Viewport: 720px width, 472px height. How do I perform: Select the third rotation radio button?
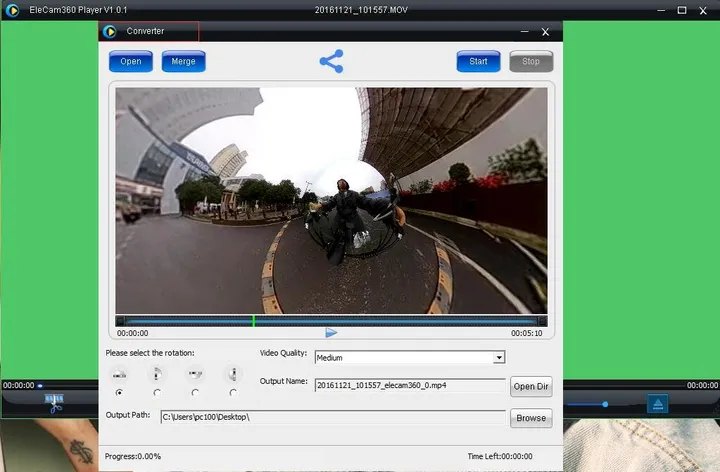(195, 393)
